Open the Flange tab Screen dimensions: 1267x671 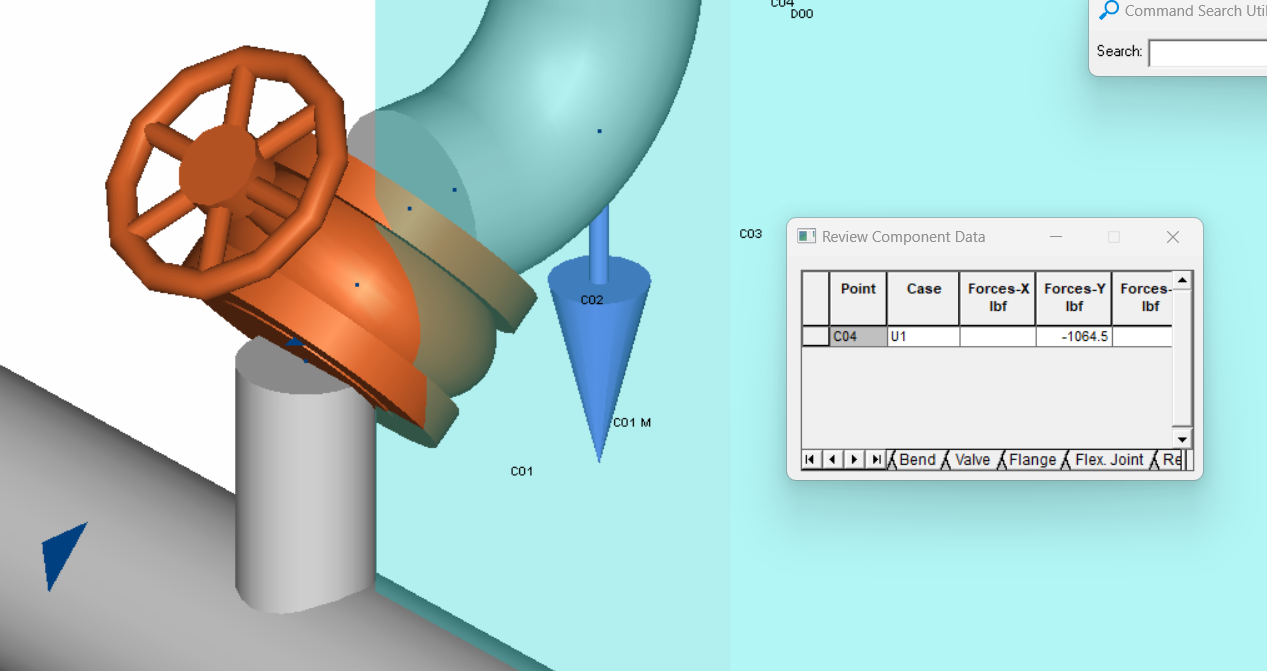point(1032,460)
